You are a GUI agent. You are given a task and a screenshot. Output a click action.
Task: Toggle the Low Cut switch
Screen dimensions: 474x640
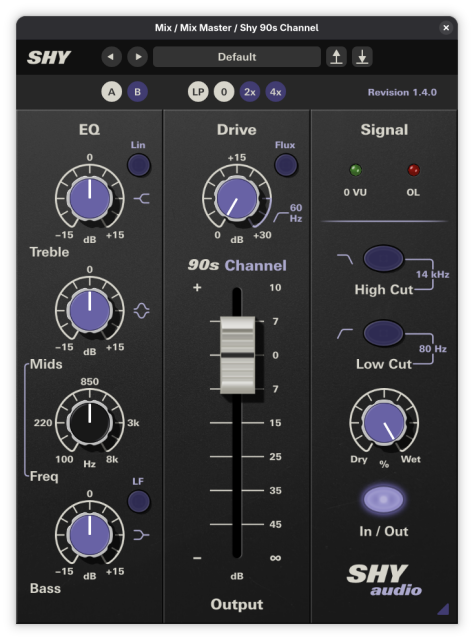coord(383,333)
